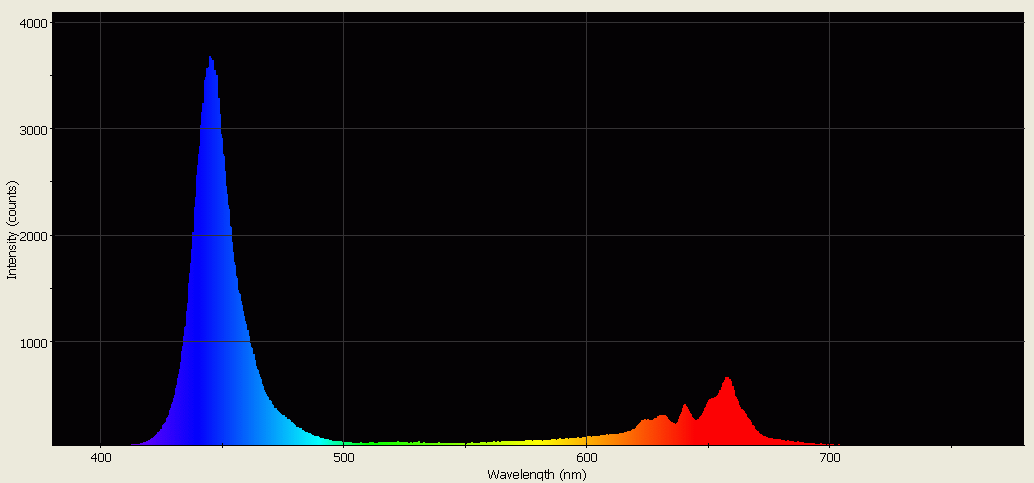Click the 'Wavelength (nm)' x-axis label

pyautogui.click(x=536, y=474)
